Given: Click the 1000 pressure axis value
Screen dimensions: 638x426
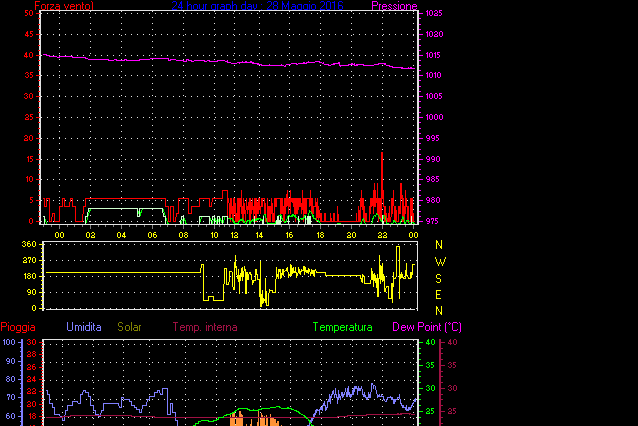Looking at the screenshot, I should click(434, 117).
